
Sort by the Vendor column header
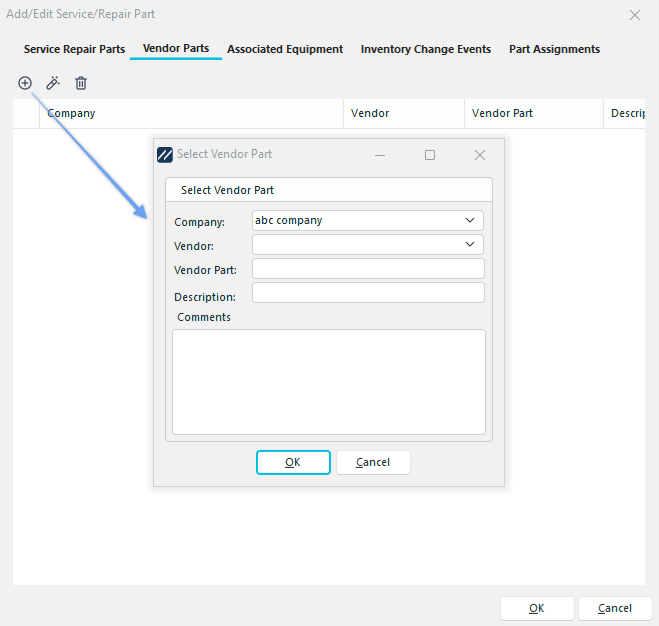pyautogui.click(x=404, y=114)
